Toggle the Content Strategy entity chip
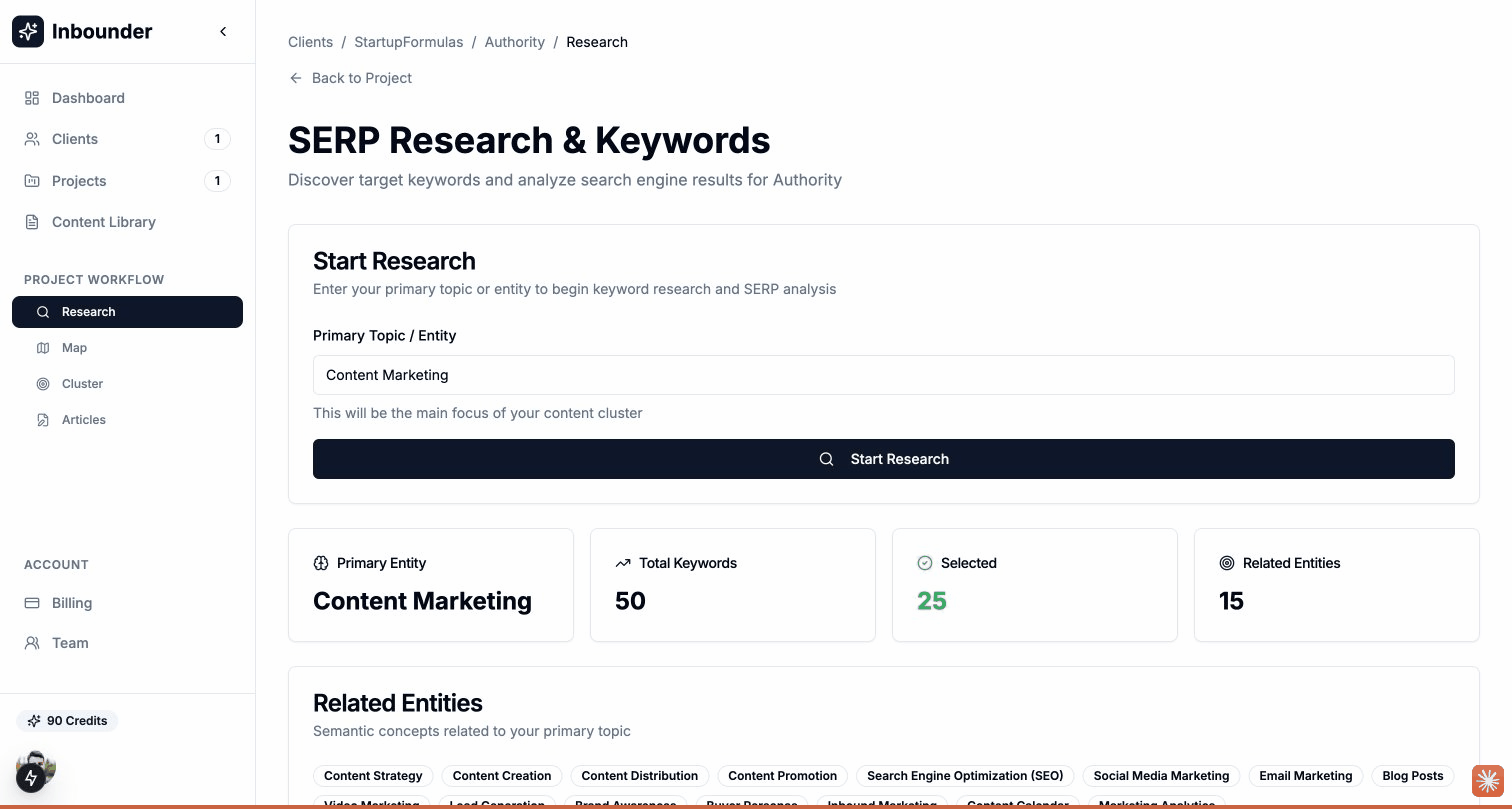Viewport: 1512px width, 809px height. [x=373, y=775]
